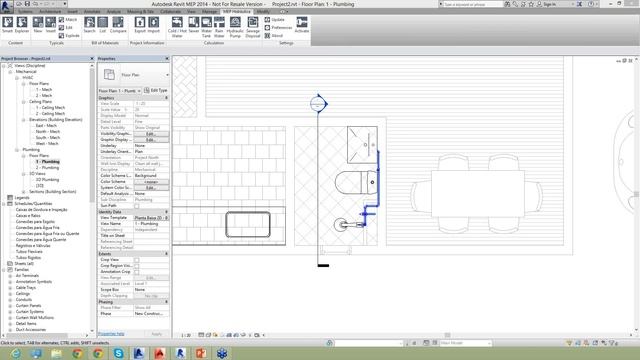Toggle the Crop Region Visible checkbox

pyautogui.click(x=137, y=266)
